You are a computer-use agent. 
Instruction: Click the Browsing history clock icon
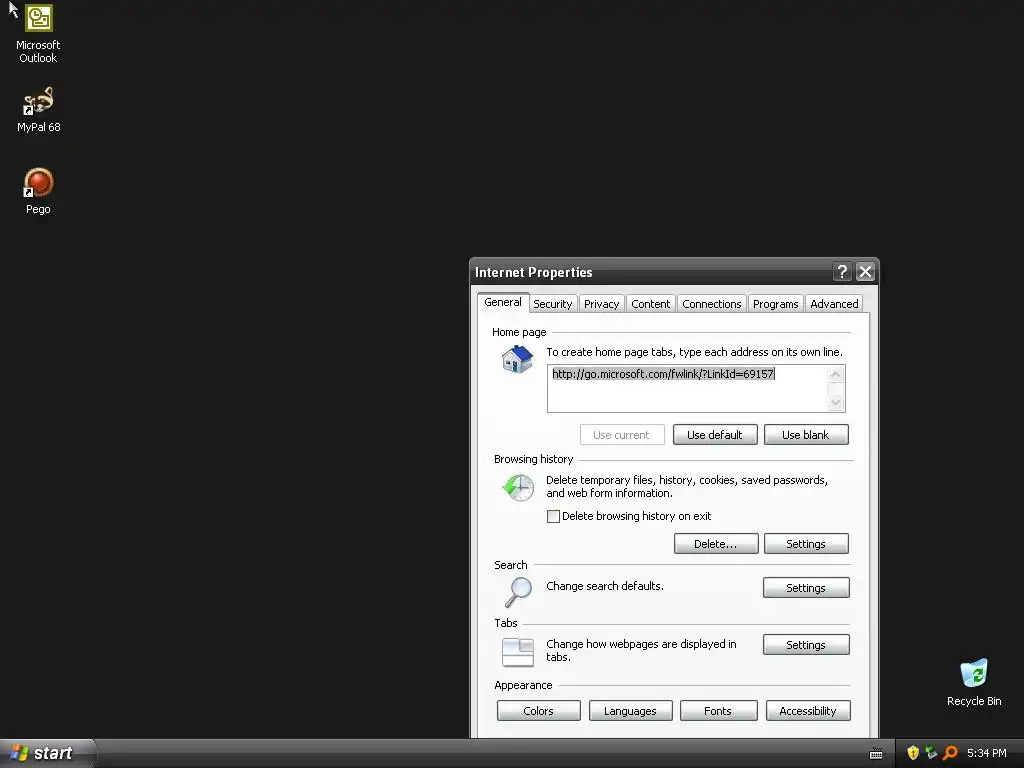point(519,488)
